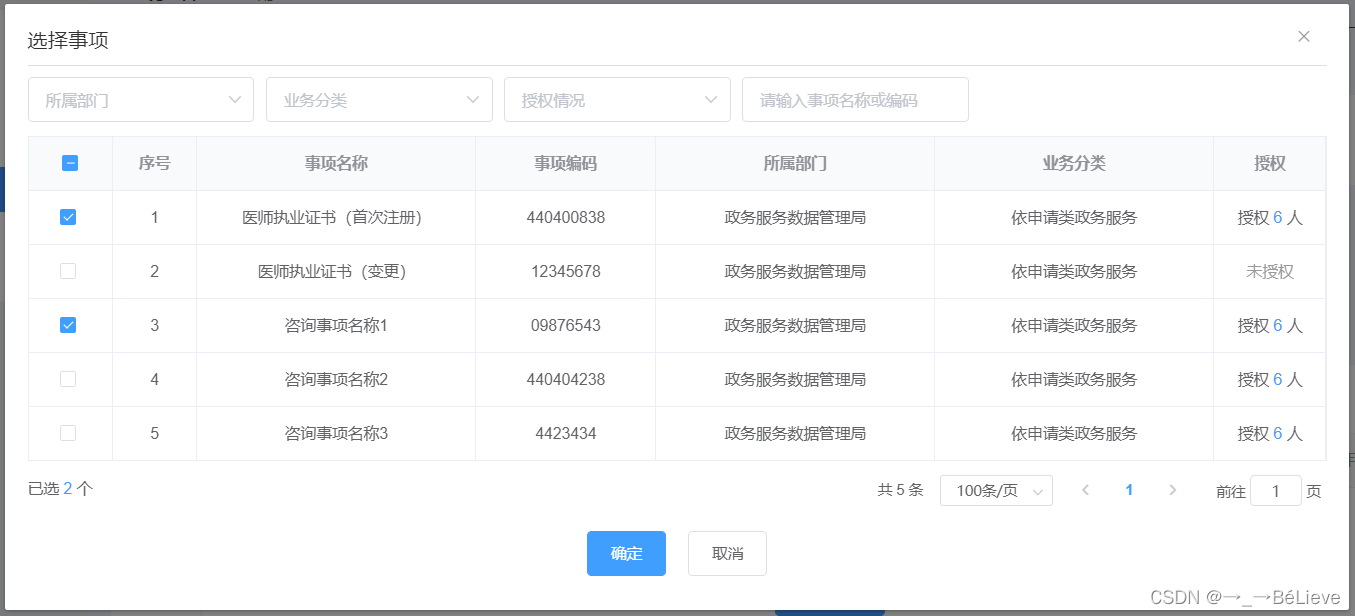This screenshot has width=1355, height=616.
Task: Click the previous page arrow icon
Action: coord(1086,490)
